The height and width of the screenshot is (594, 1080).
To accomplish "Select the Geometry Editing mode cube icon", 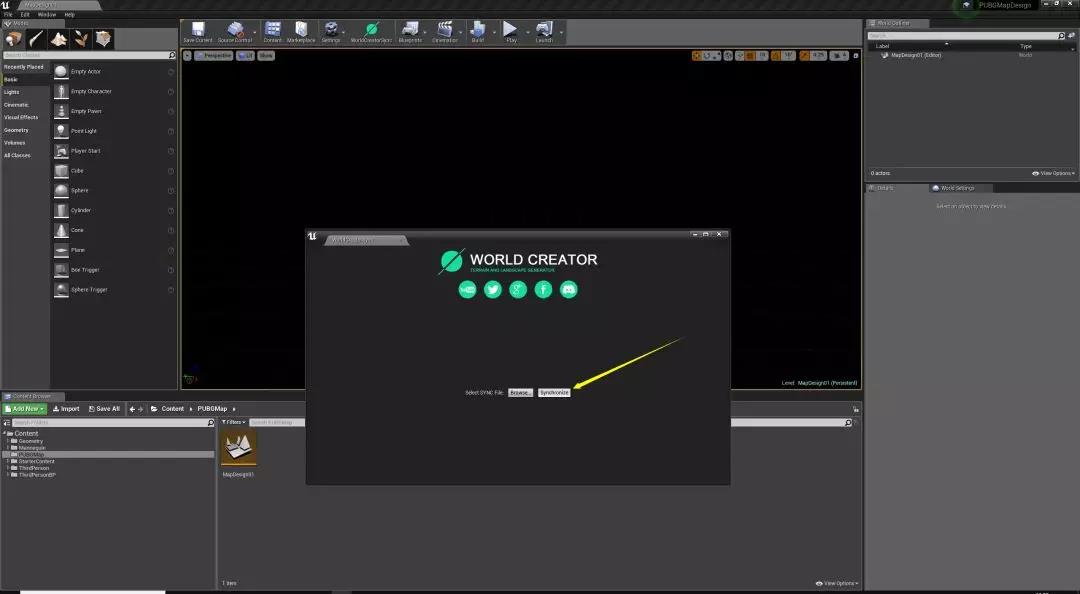I will [x=103, y=39].
